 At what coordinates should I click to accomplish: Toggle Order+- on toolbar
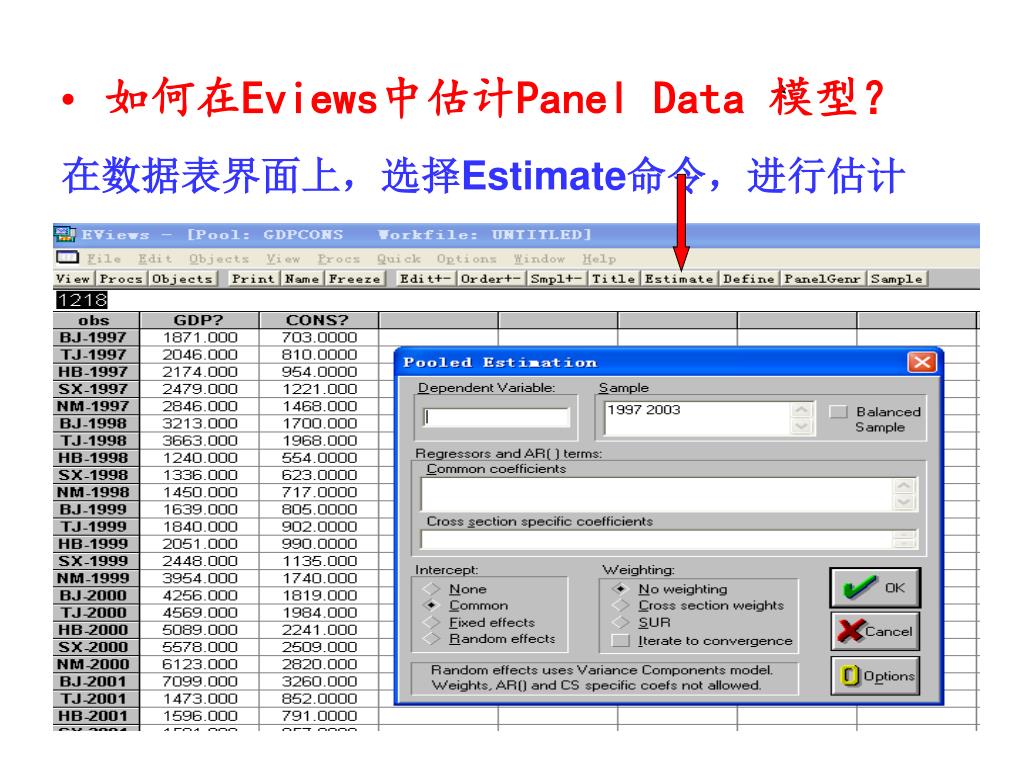490,279
